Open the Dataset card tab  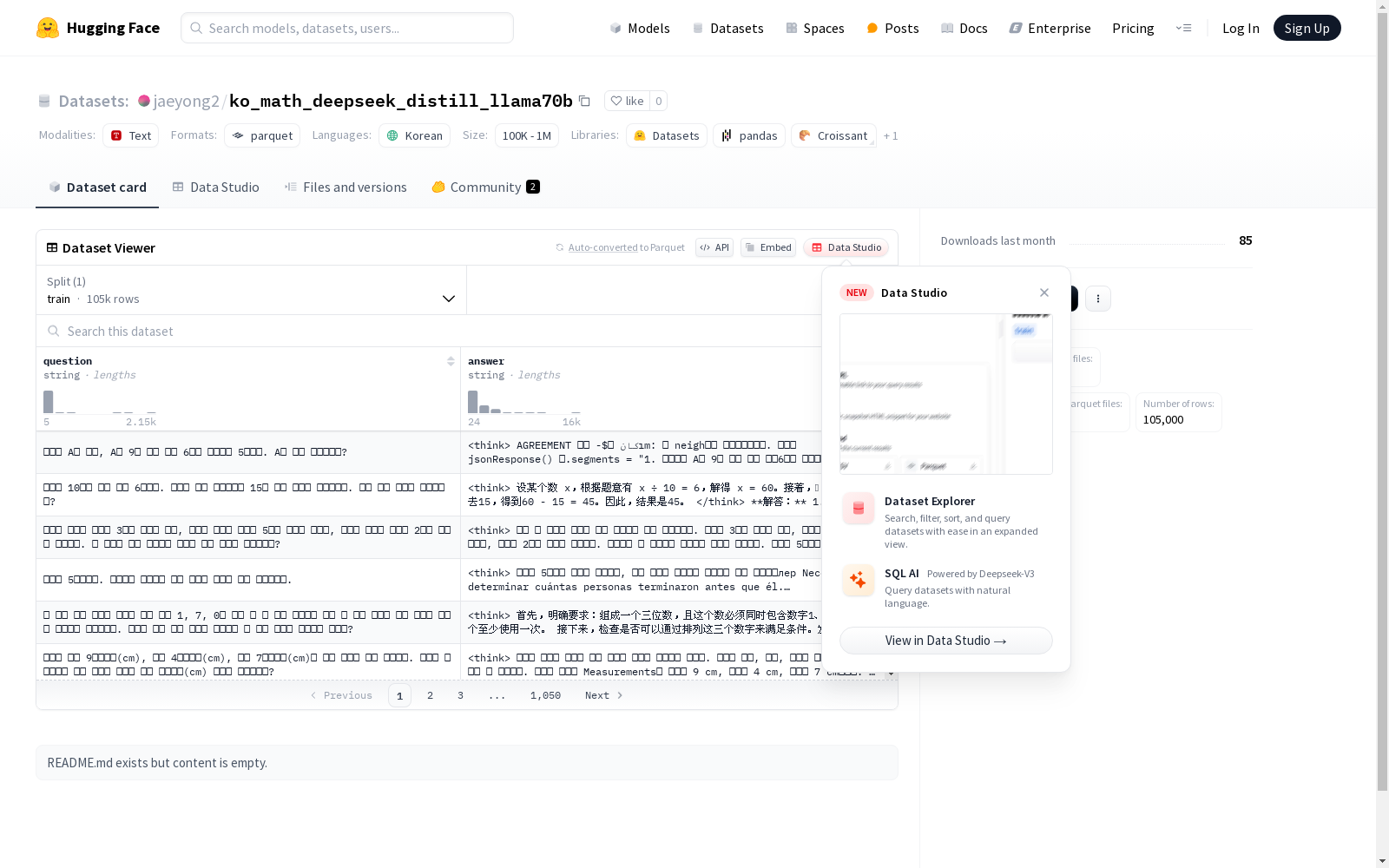click(97, 187)
